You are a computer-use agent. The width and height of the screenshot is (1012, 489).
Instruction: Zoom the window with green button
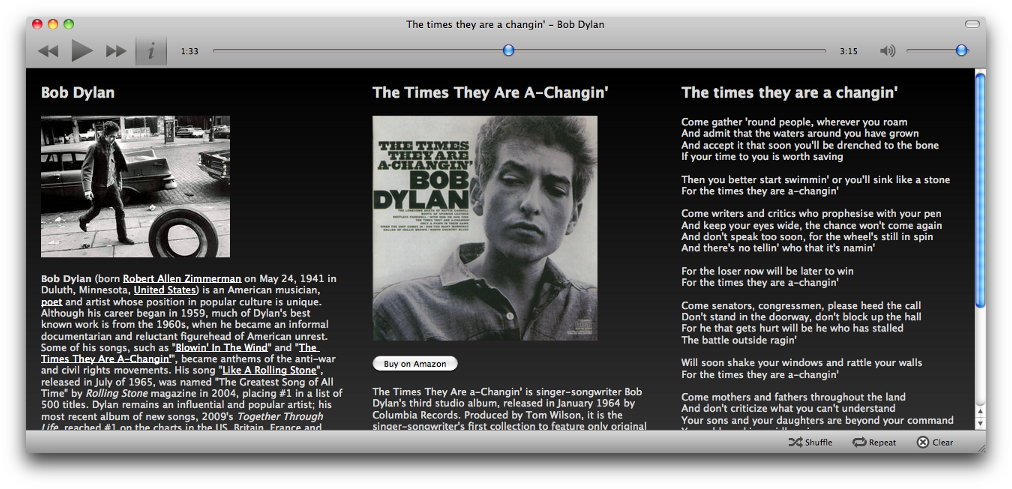68,25
